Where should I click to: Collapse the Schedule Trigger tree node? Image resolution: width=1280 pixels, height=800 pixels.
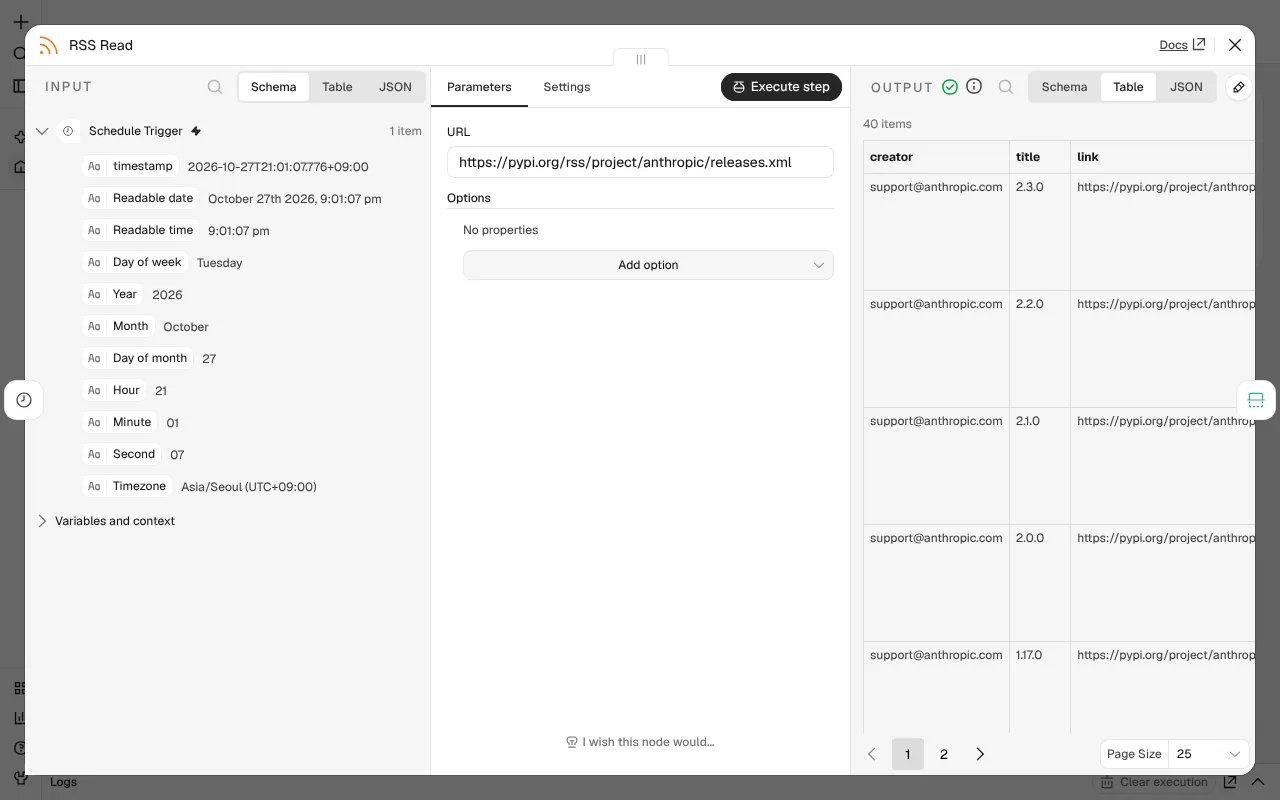[x=42, y=131]
